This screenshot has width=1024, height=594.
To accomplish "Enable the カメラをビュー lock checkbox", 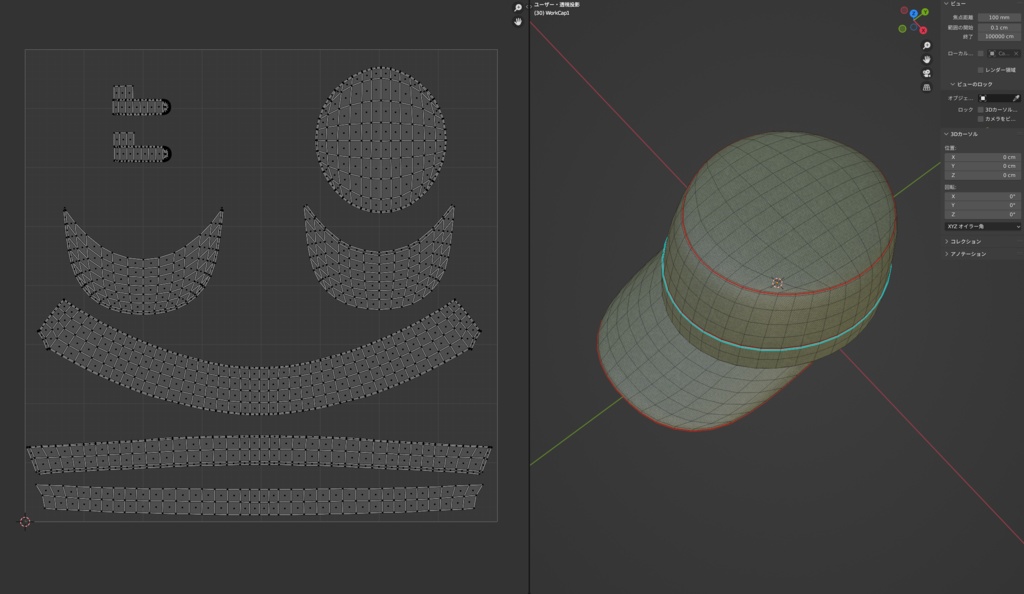I will (980, 119).
